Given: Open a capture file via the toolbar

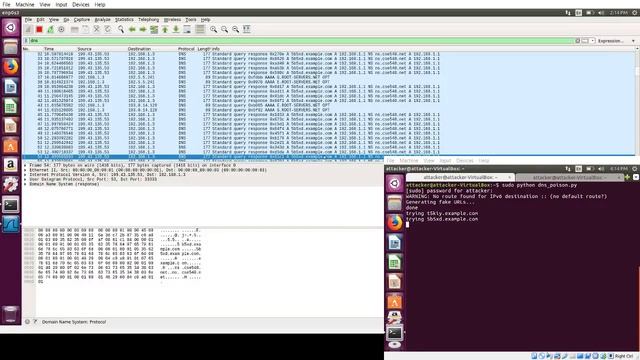Looking at the screenshot, I should click(74, 29).
